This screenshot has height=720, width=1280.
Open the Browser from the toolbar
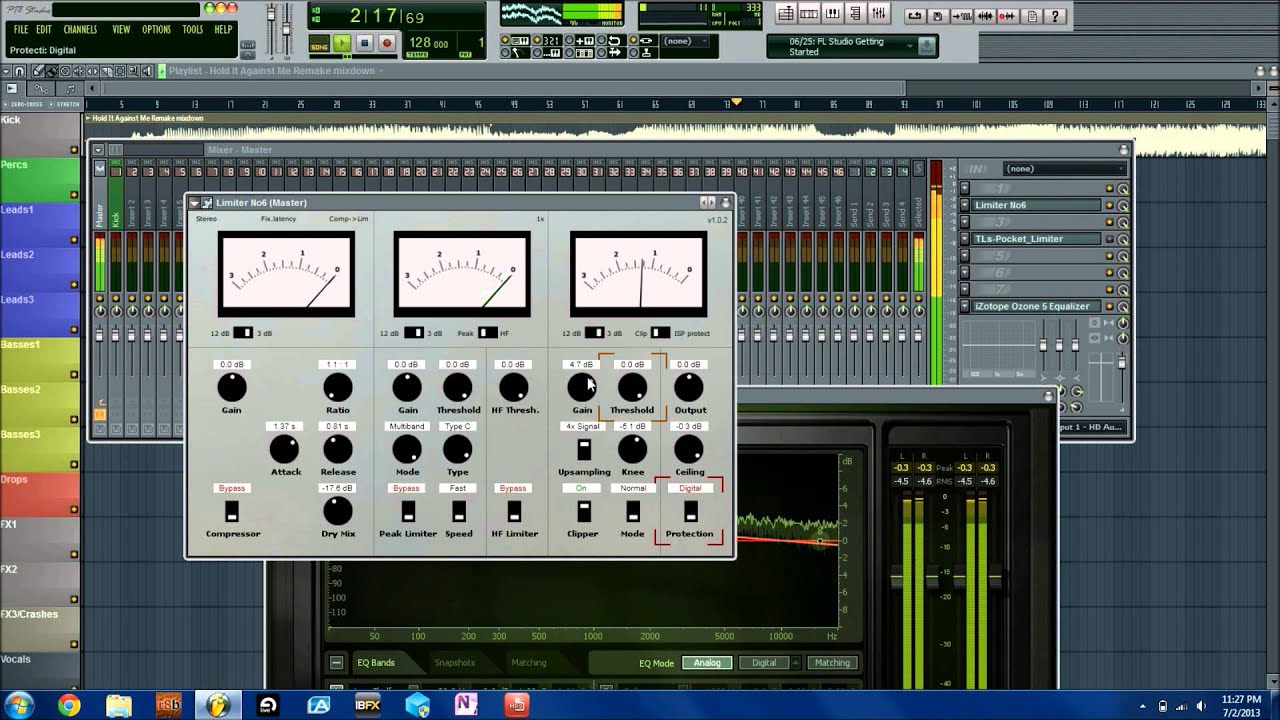pos(856,14)
